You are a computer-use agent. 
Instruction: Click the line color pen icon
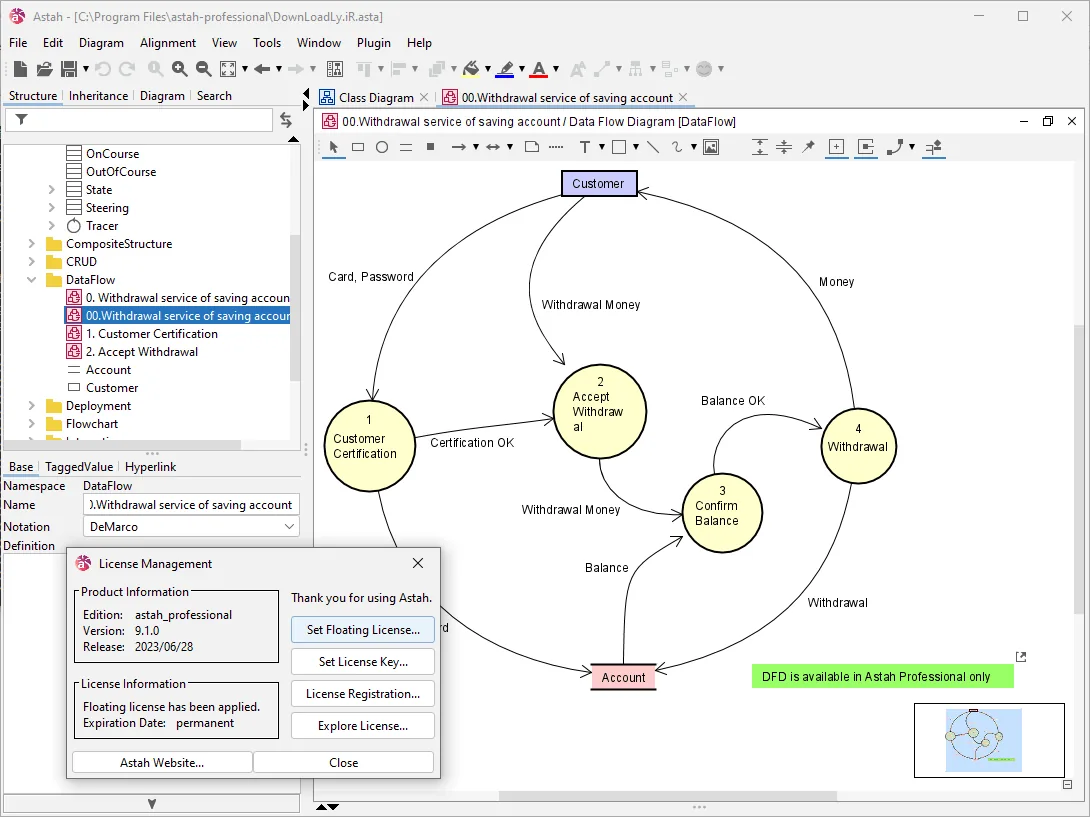point(505,69)
